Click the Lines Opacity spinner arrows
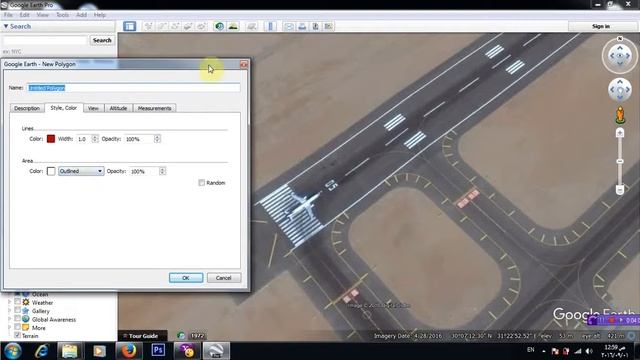Image resolution: width=640 pixels, height=360 pixels. click(x=157, y=139)
